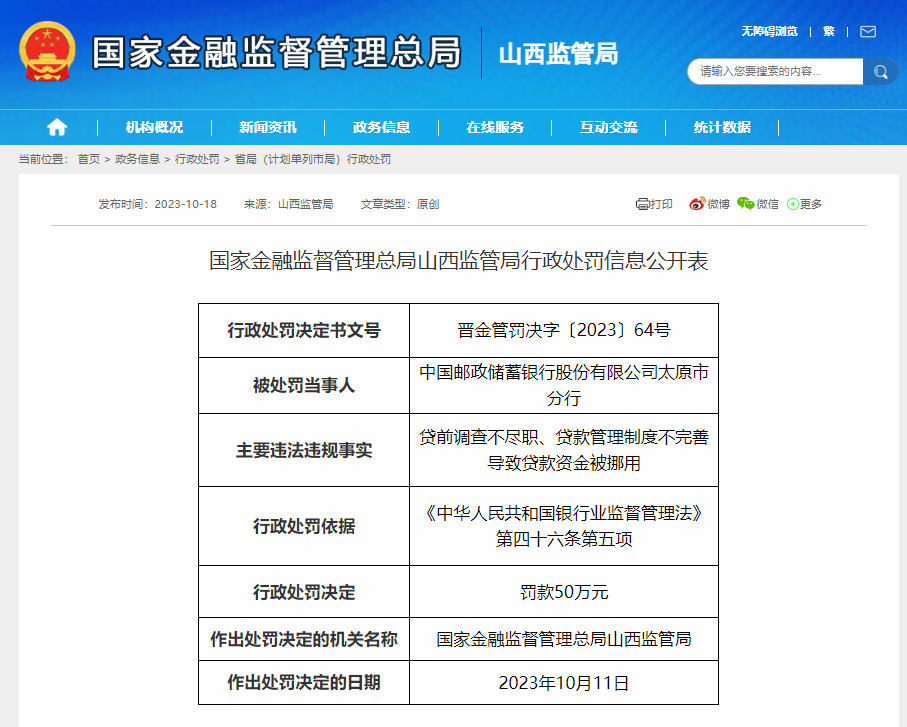Share via the WeChat (微信) icon
Image resolution: width=907 pixels, height=727 pixels.
click(x=746, y=204)
